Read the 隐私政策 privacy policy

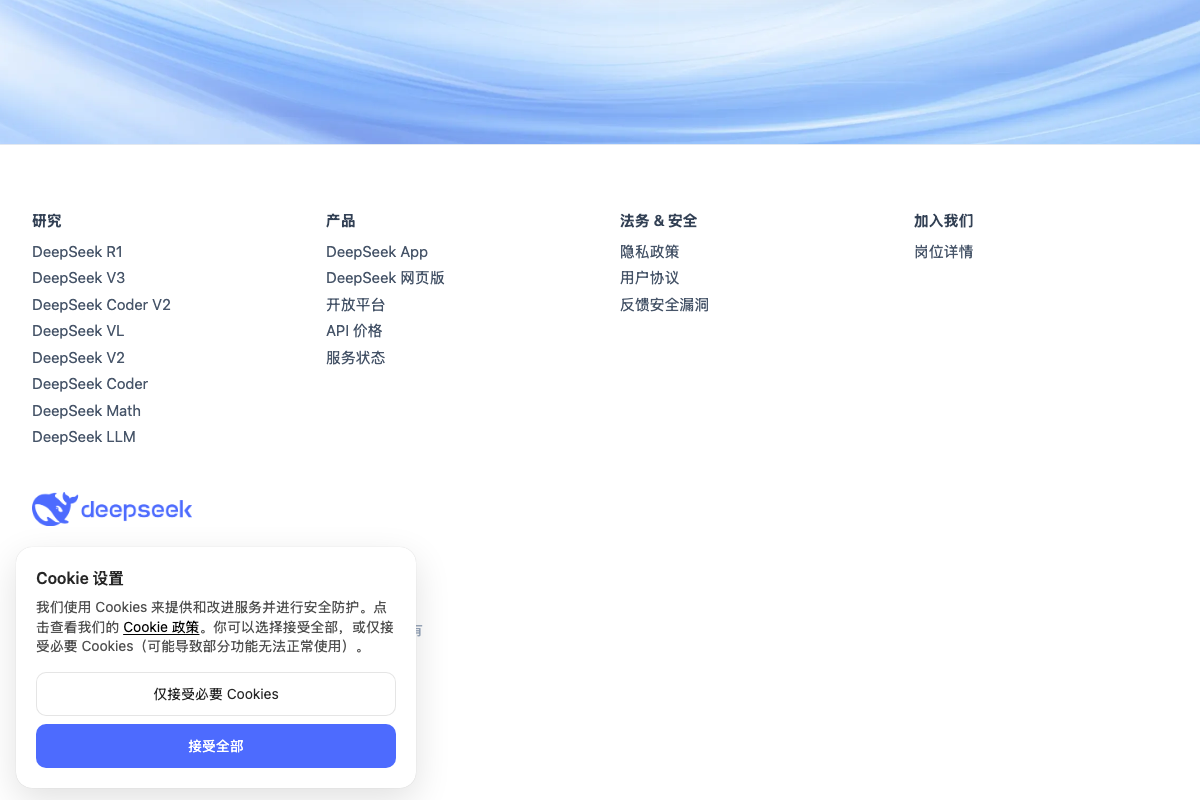coord(650,251)
